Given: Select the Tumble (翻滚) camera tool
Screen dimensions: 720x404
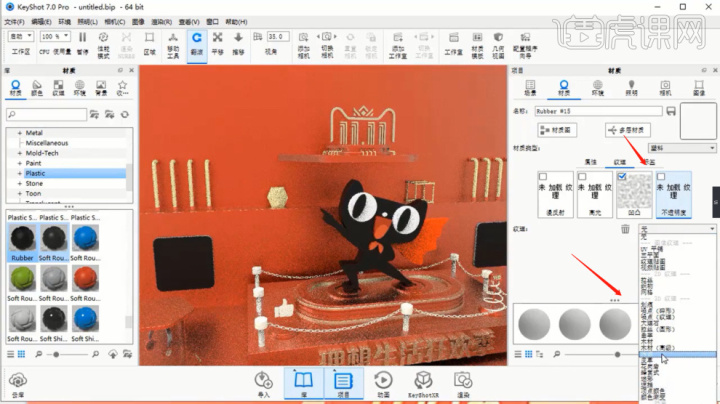Looking at the screenshot, I should click(x=197, y=44).
